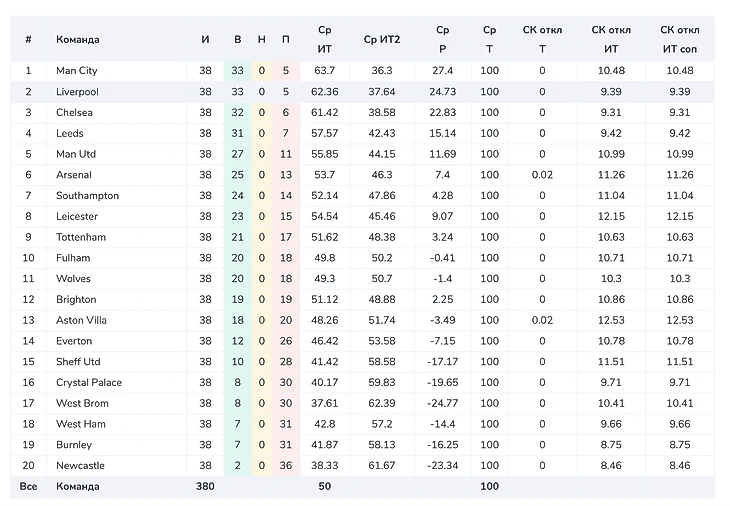Image resolution: width=730 pixels, height=506 pixels.
Task: Select the Tottenham team name
Action: (x=80, y=237)
